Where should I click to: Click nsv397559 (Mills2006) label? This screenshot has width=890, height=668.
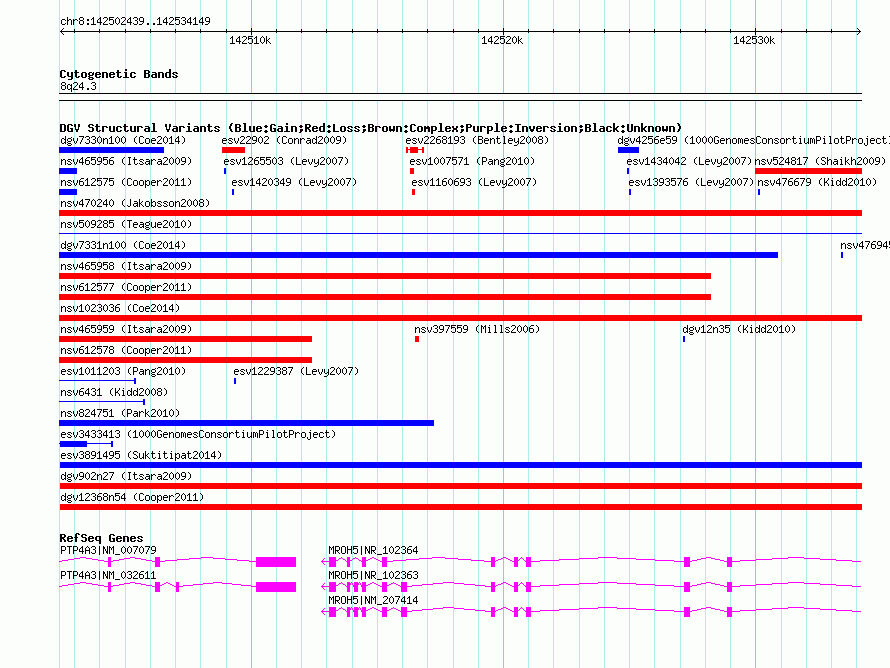click(477, 329)
